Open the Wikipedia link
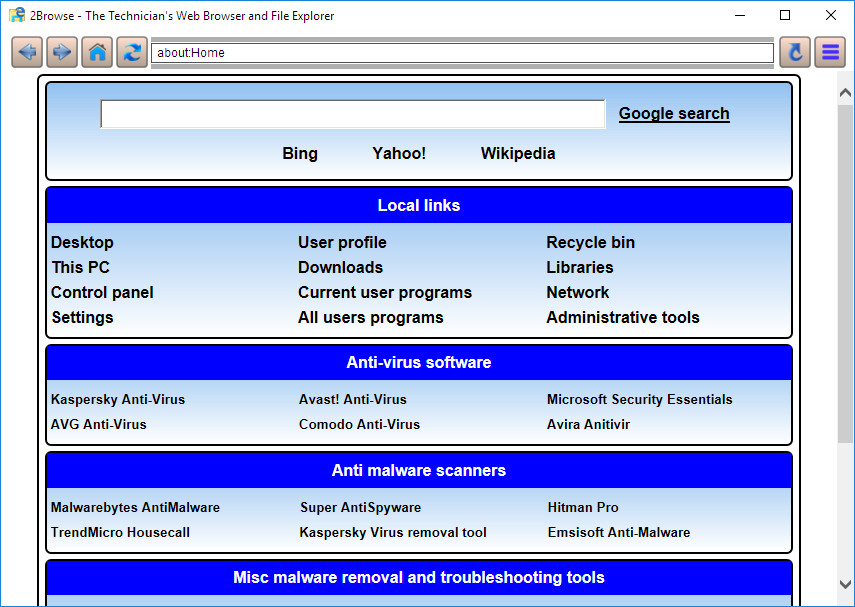The image size is (855, 607). point(518,153)
